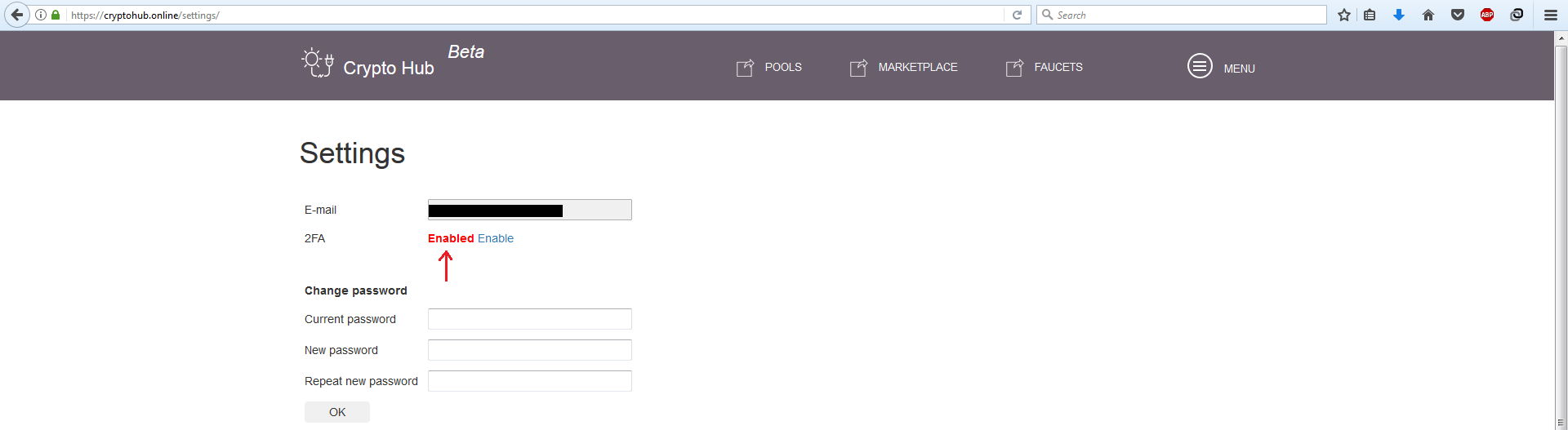1568x430 pixels.
Task: Click the green padlock security icon
Action: (56, 15)
